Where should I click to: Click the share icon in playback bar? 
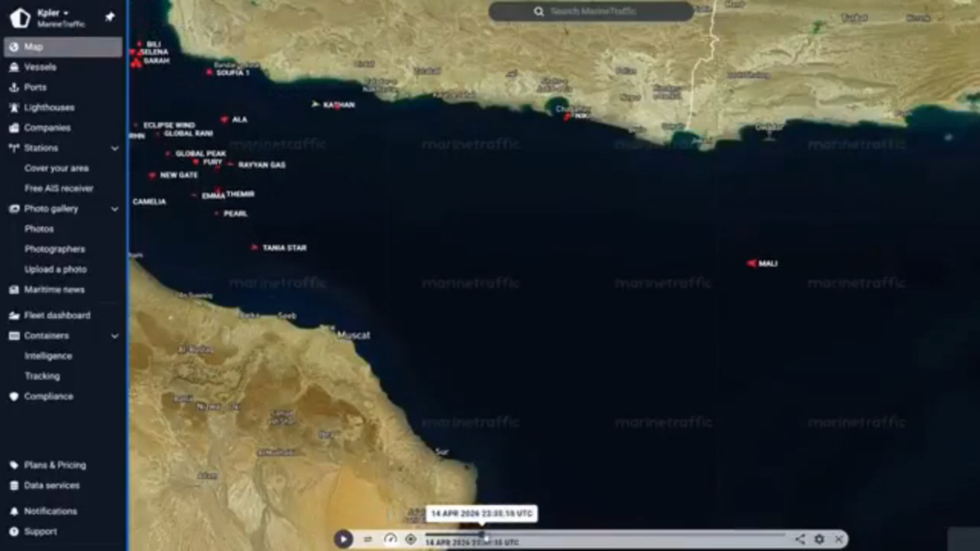tap(800, 539)
